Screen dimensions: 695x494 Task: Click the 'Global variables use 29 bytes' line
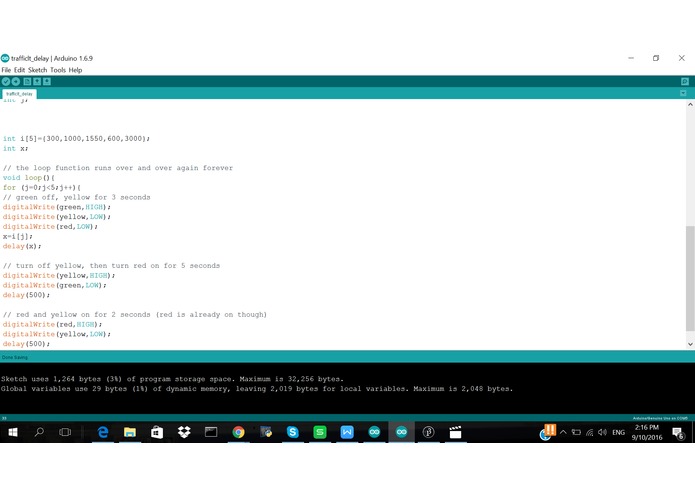pos(257,389)
